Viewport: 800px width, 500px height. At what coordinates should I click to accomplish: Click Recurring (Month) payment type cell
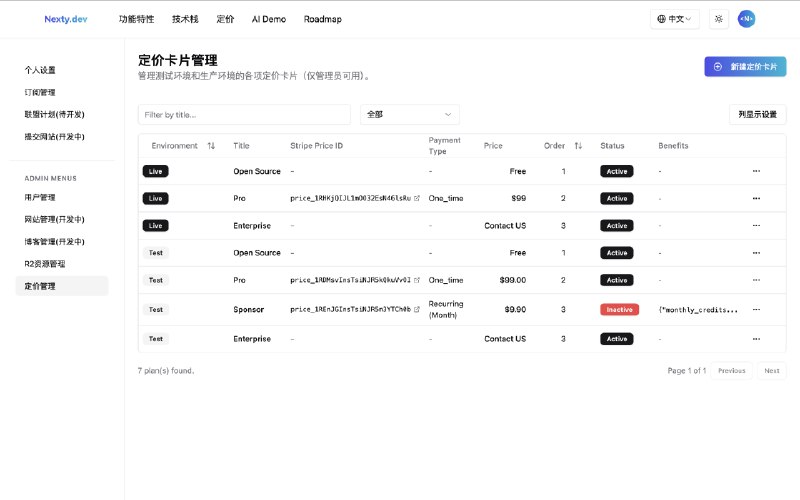point(446,310)
